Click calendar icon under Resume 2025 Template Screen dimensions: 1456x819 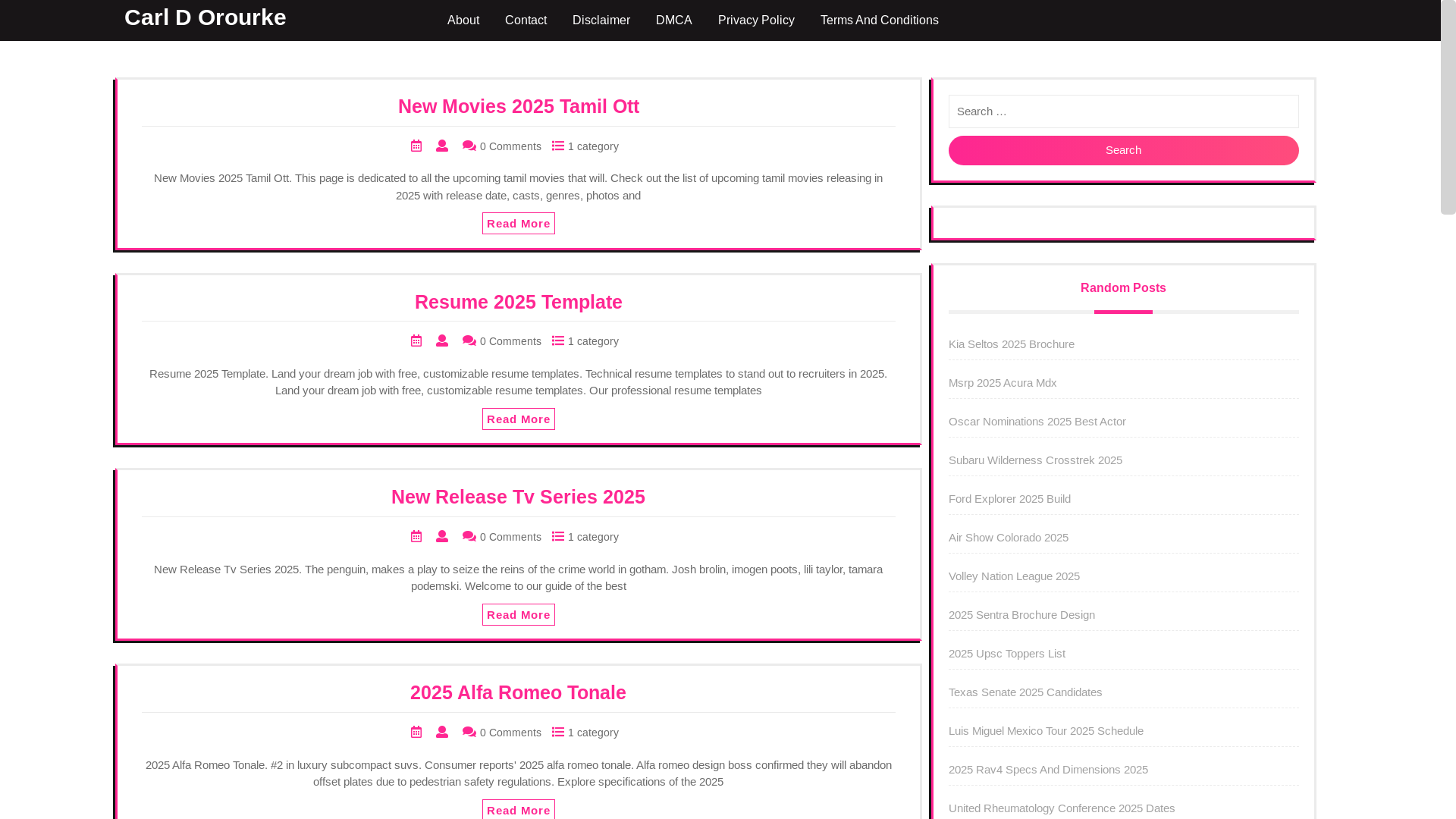(416, 340)
